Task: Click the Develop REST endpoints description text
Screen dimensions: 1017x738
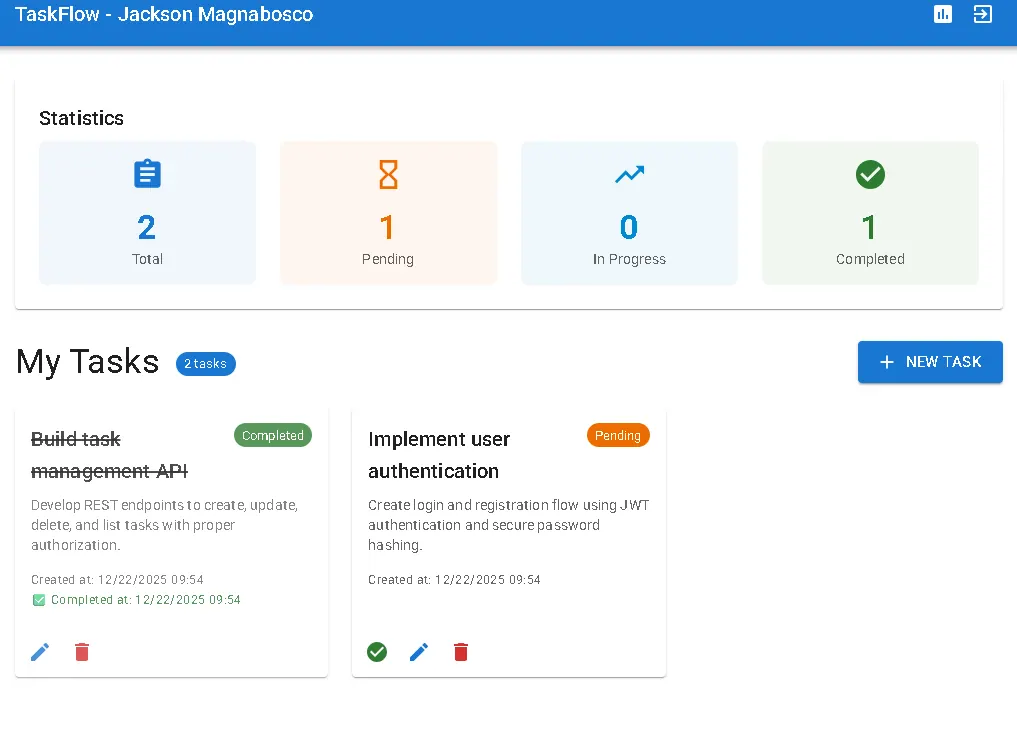Action: coord(165,525)
